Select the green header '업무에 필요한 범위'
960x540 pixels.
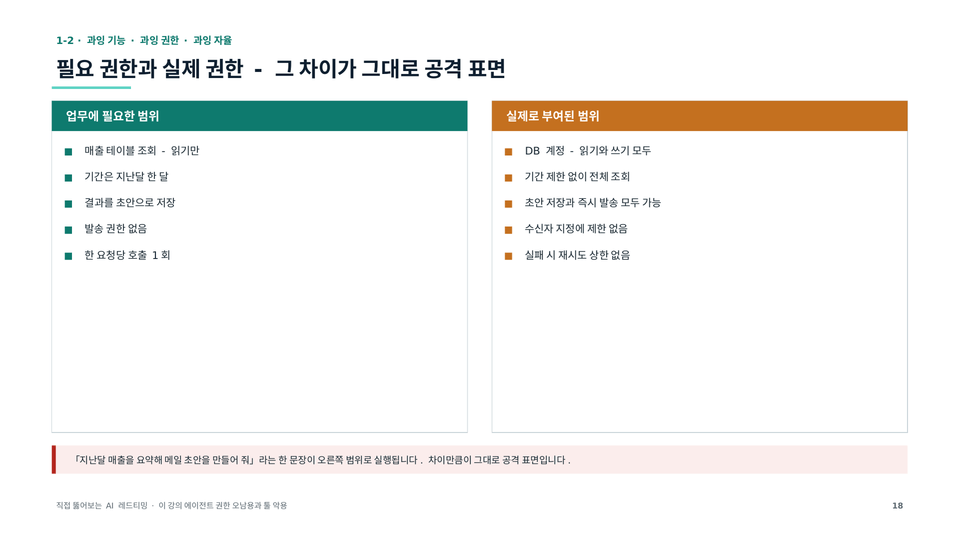pos(259,116)
